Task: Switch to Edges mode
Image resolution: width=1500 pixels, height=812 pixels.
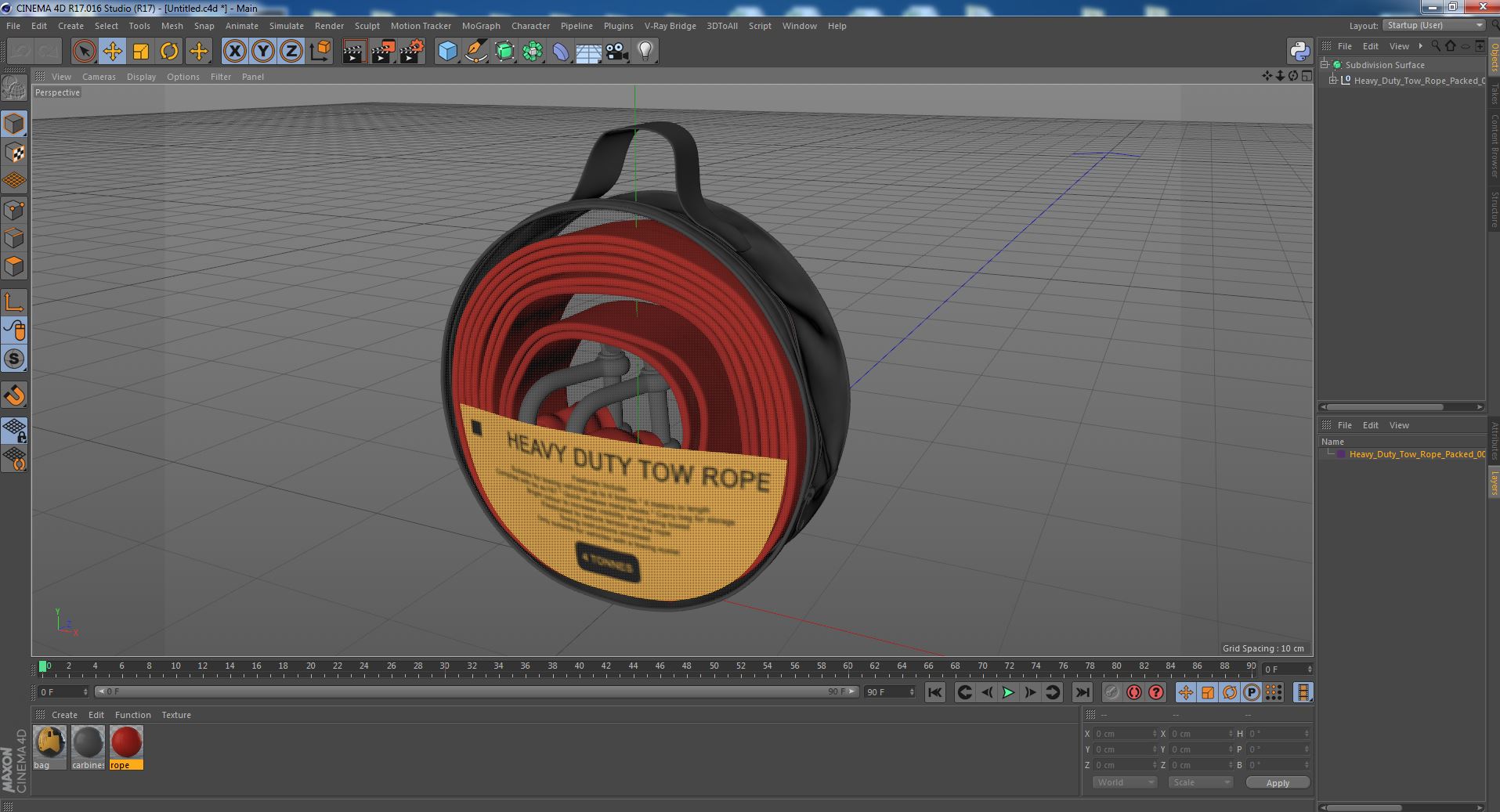Action: tap(14, 238)
